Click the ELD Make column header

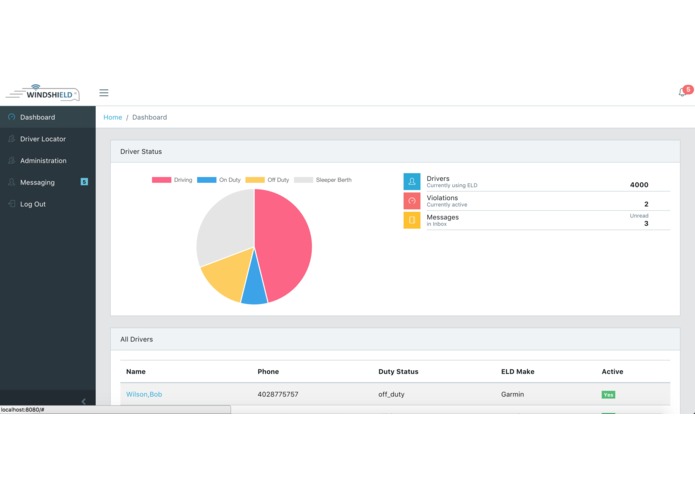(517, 371)
